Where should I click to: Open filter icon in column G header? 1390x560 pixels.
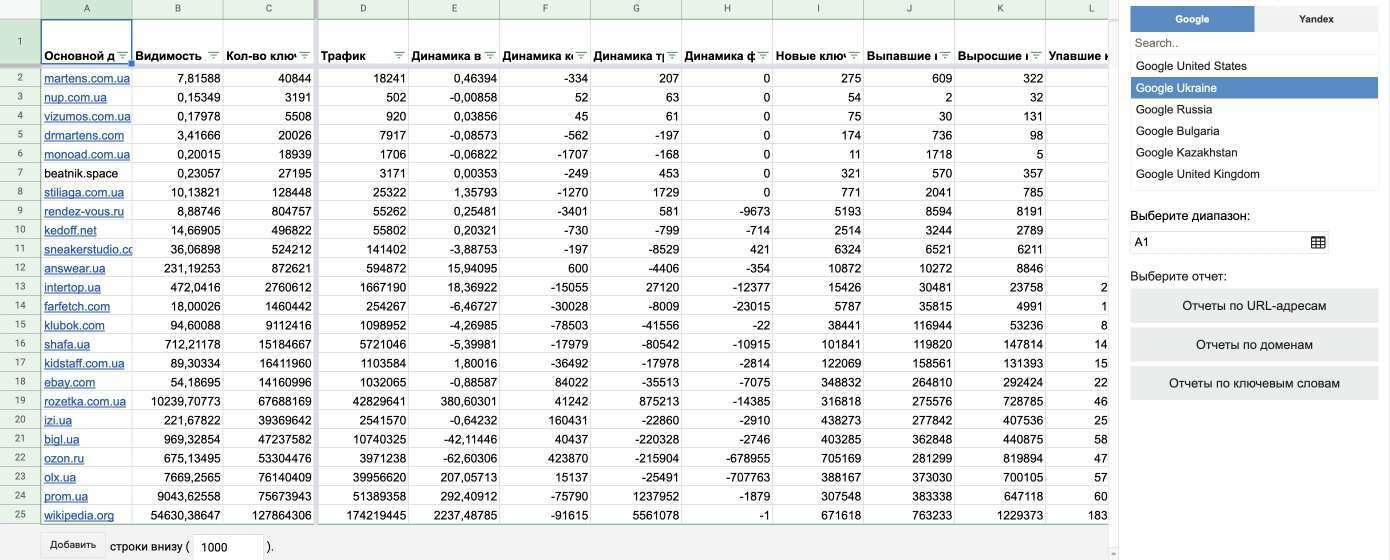tap(672, 56)
